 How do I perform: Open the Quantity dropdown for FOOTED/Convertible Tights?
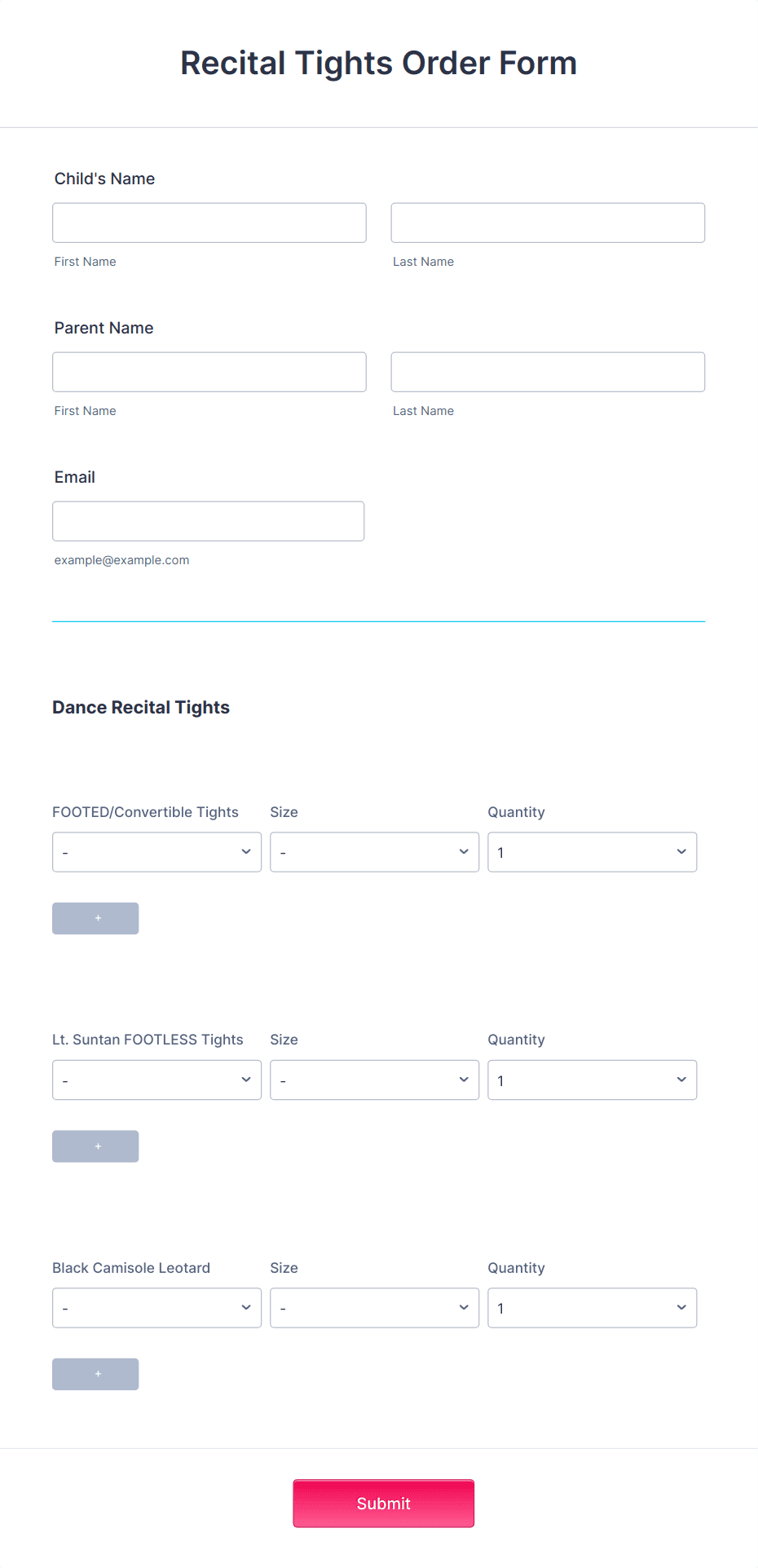[x=592, y=851]
